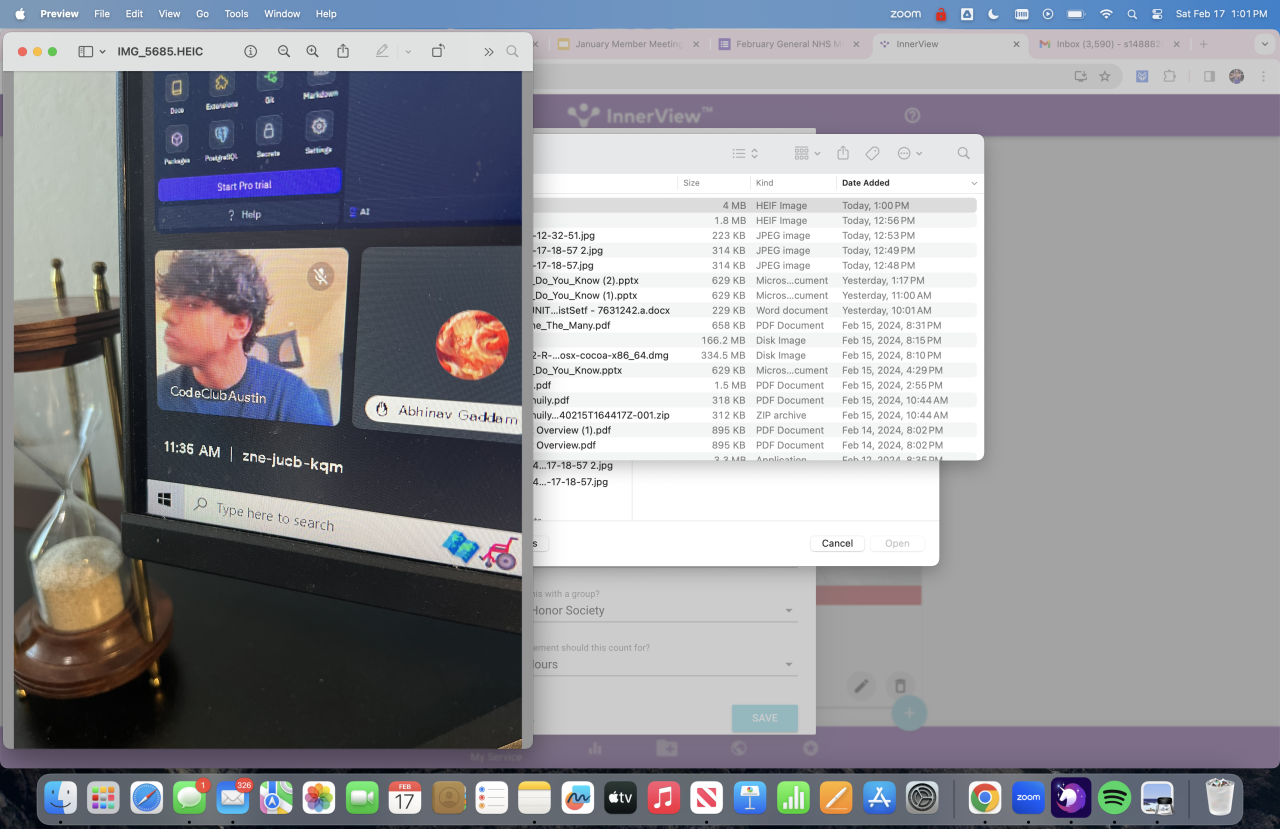Open the Window menu in the menu bar
The height and width of the screenshot is (829, 1280).
pos(282,14)
